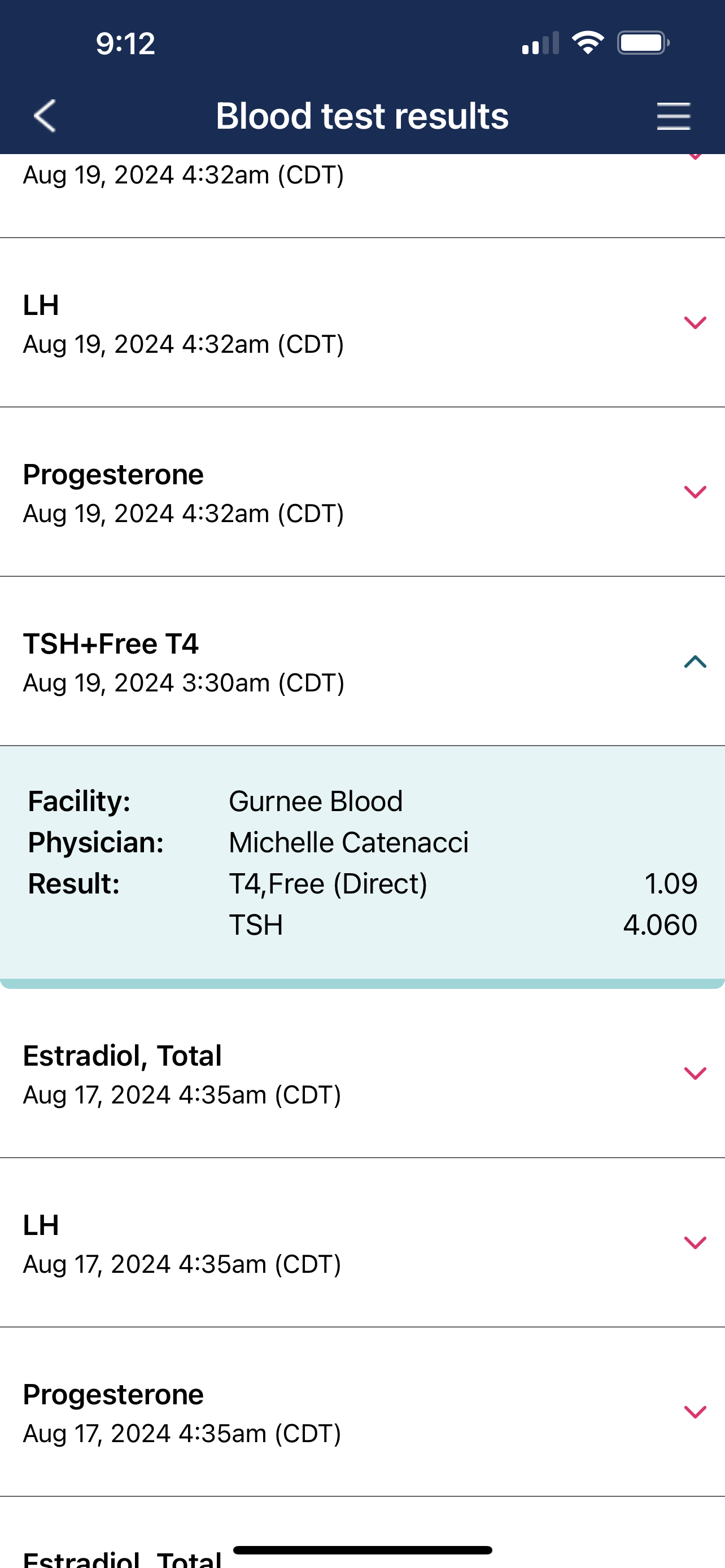Tap the Blood test results header title
The width and height of the screenshot is (725, 1568).
click(x=362, y=116)
